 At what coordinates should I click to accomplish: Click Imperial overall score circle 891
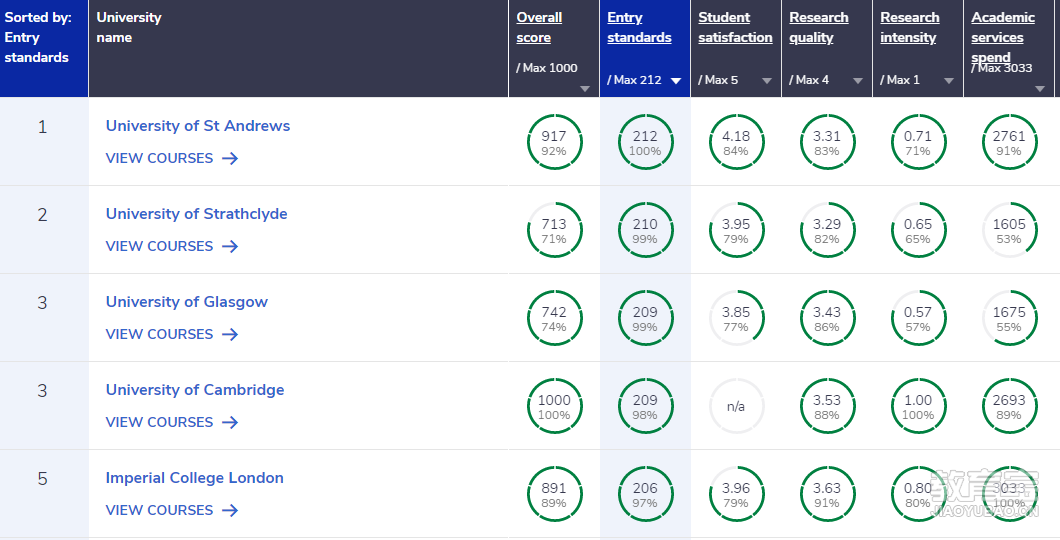554,494
